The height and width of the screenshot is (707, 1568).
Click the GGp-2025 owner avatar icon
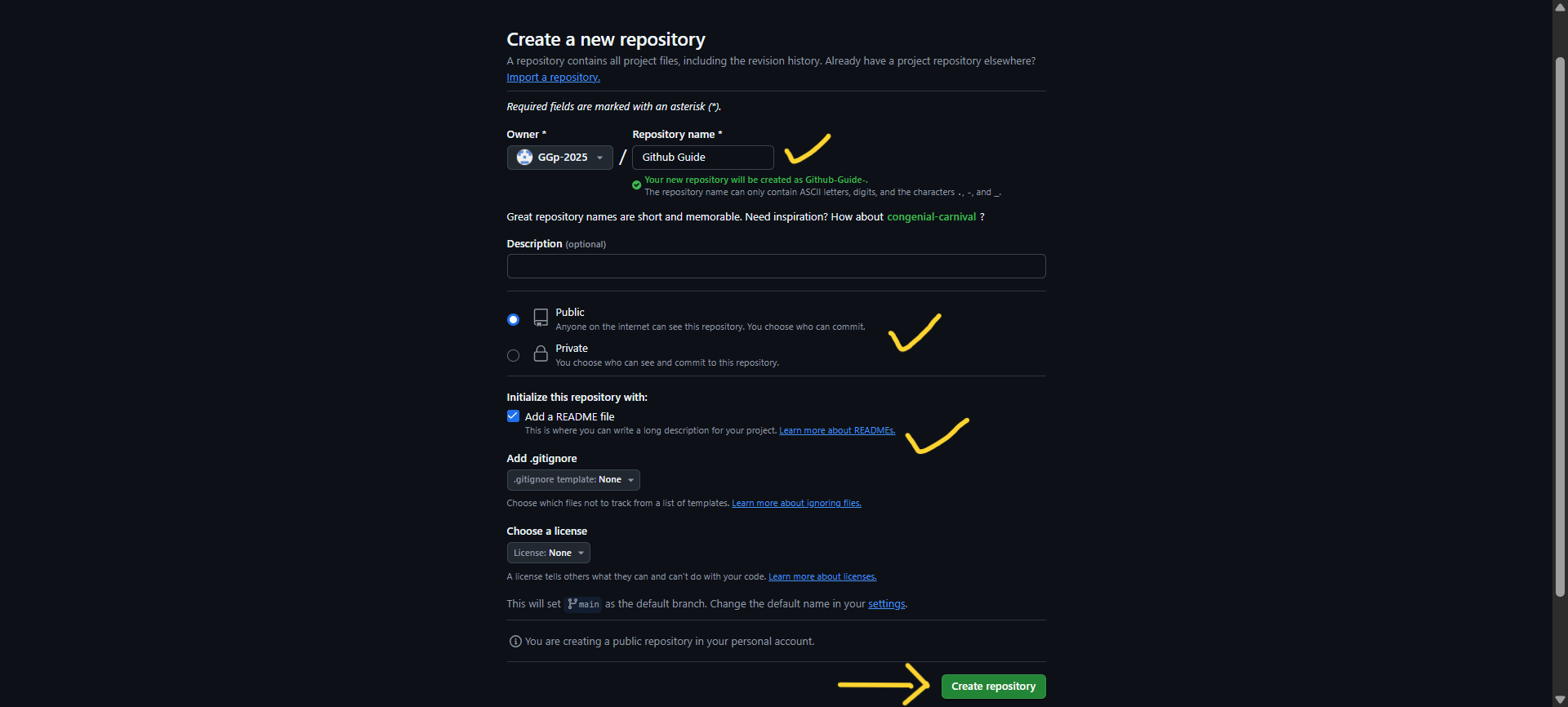pyautogui.click(x=525, y=158)
